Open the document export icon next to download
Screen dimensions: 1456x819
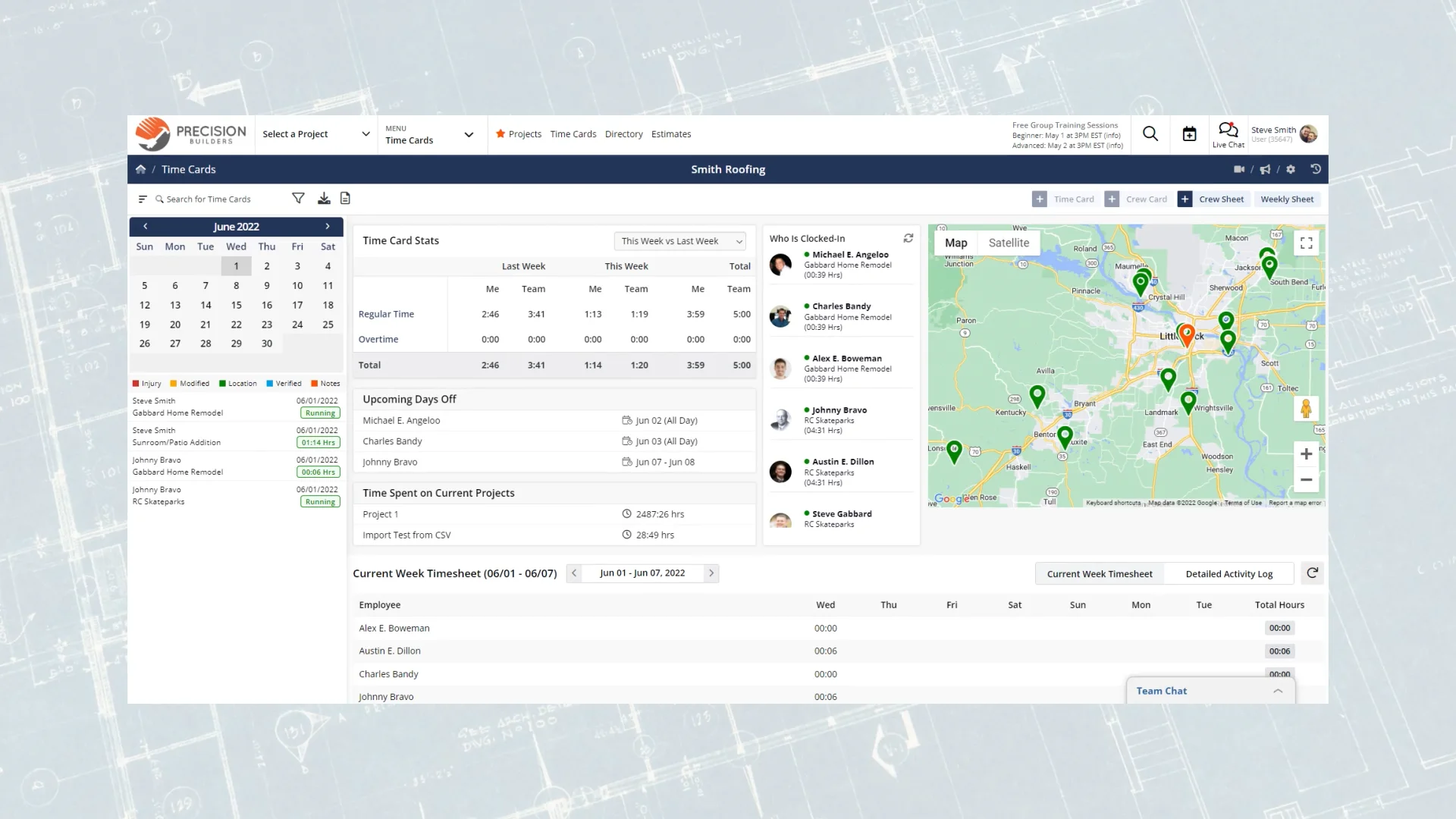[345, 198]
